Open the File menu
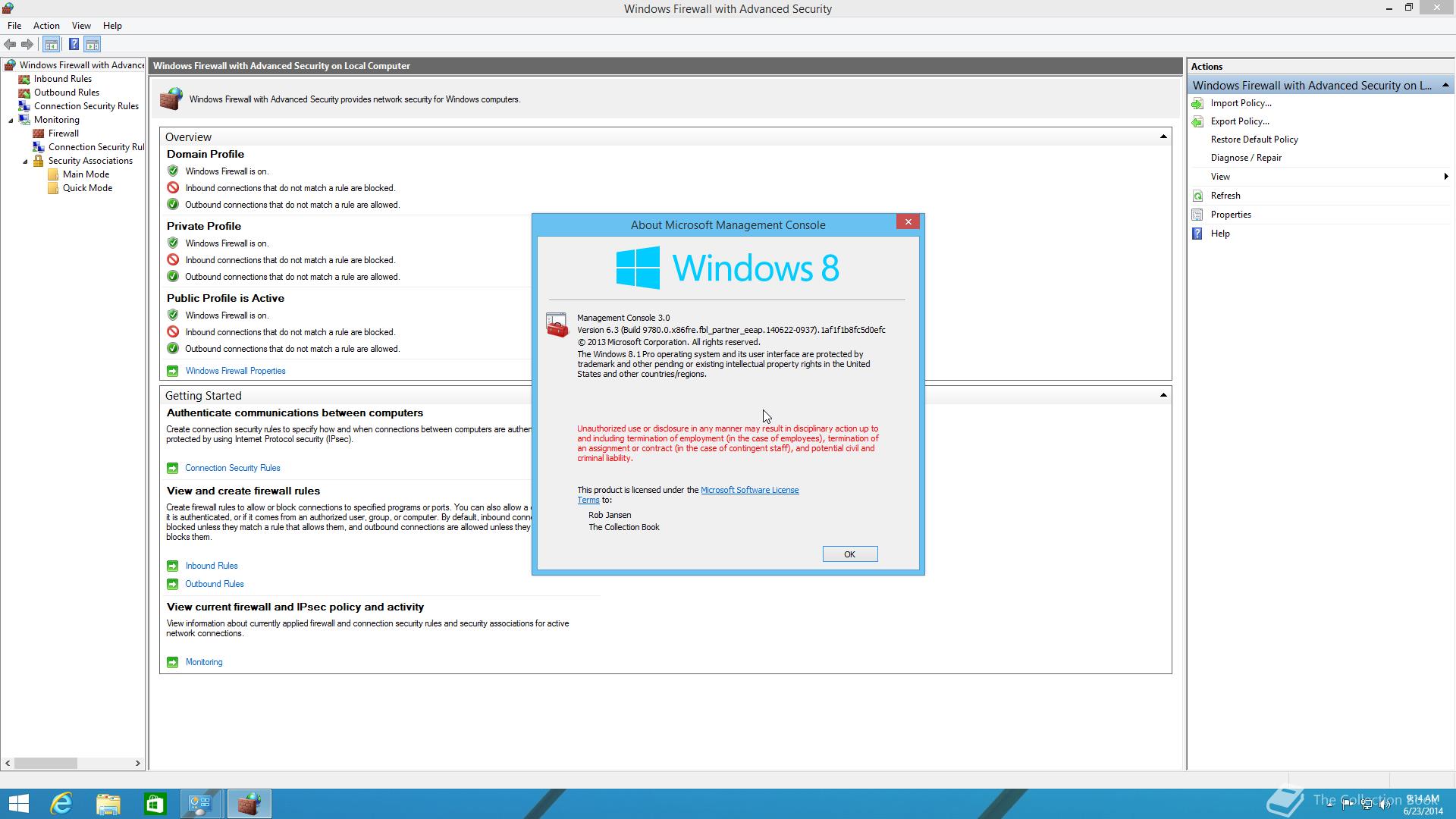Image resolution: width=1456 pixels, height=819 pixels. [14, 26]
